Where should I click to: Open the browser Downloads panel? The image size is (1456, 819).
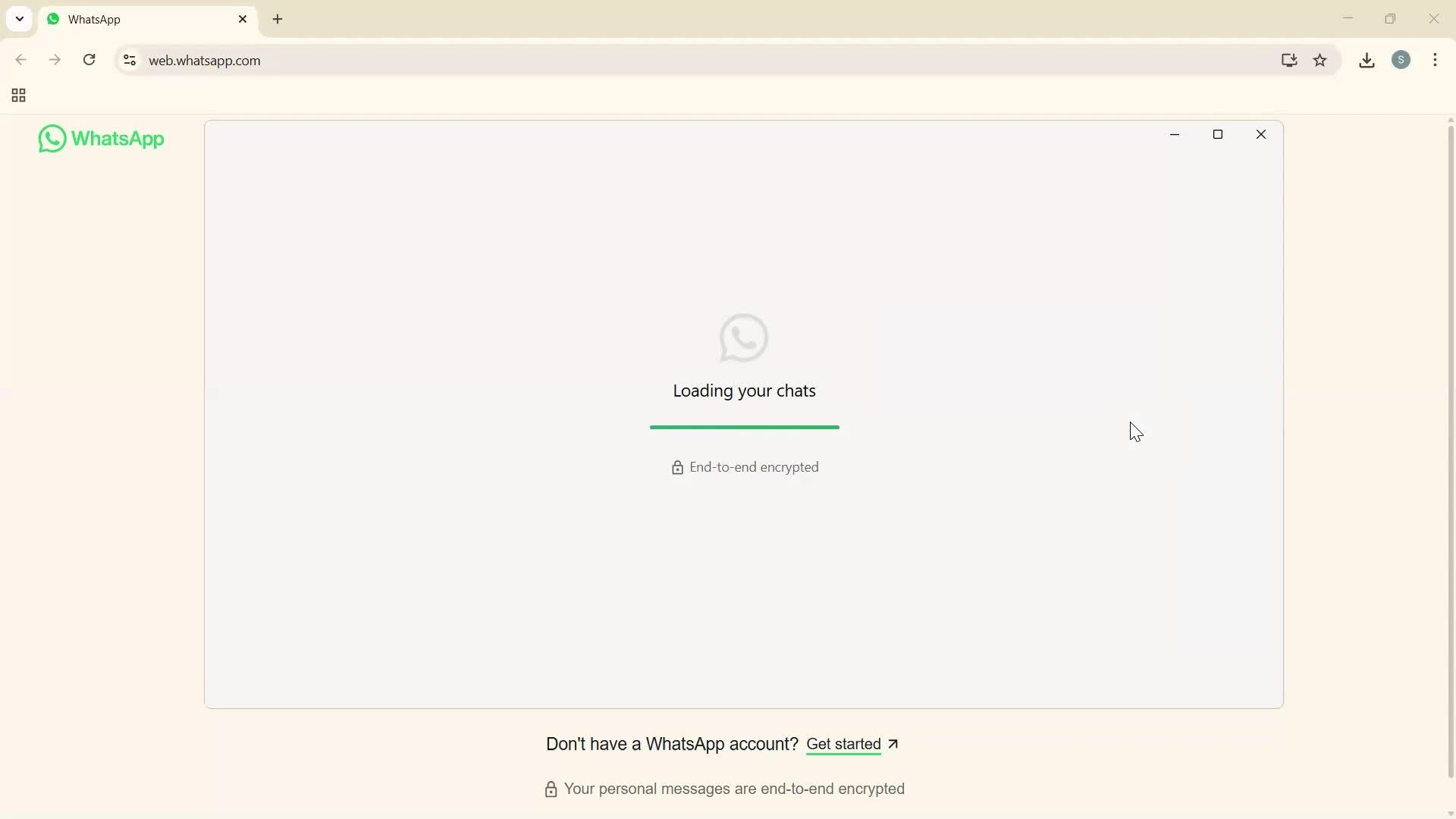click(1367, 61)
